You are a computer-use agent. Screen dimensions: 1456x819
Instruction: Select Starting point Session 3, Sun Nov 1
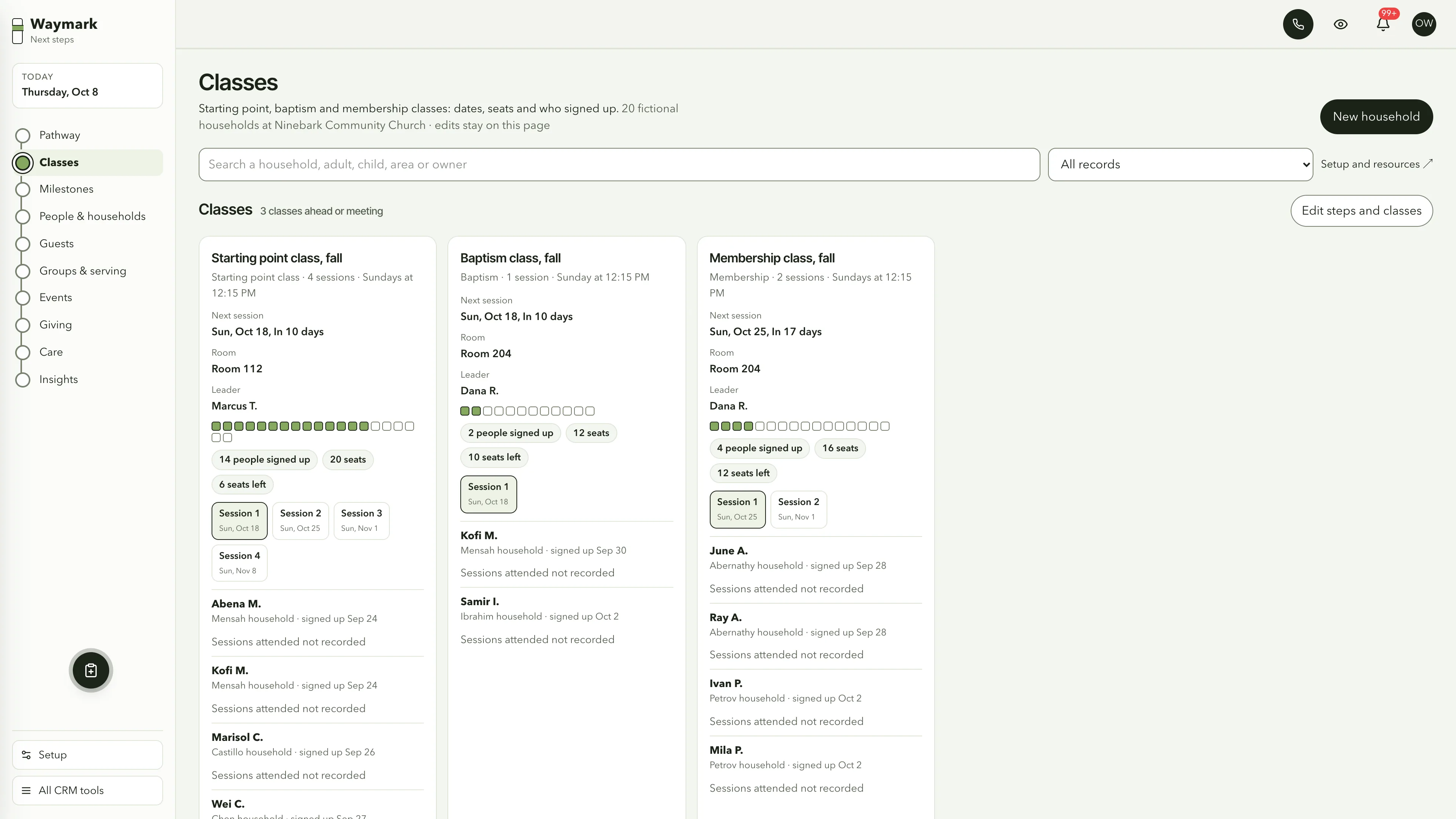pyautogui.click(x=361, y=521)
